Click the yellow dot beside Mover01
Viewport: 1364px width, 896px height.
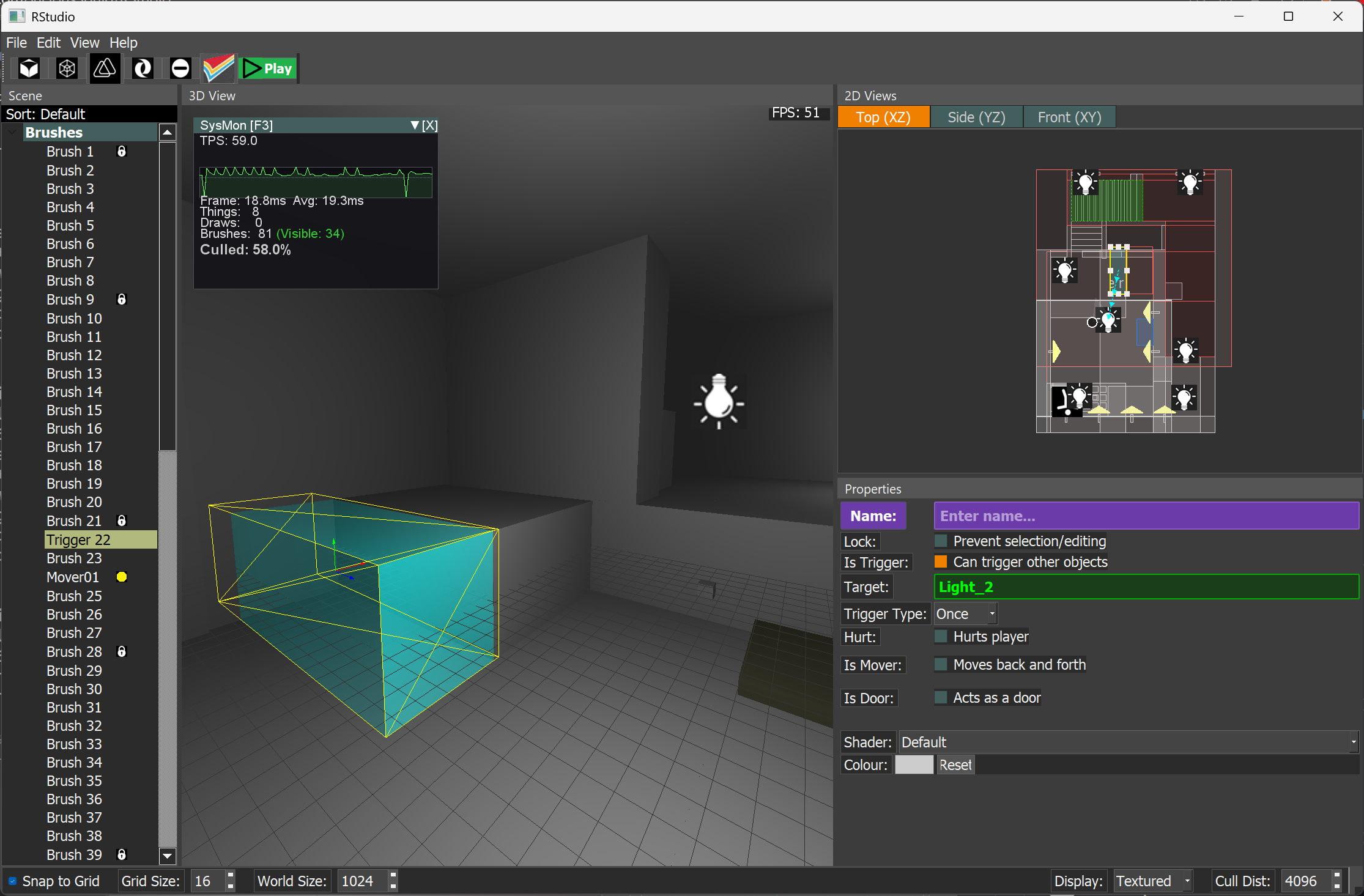pos(122,577)
